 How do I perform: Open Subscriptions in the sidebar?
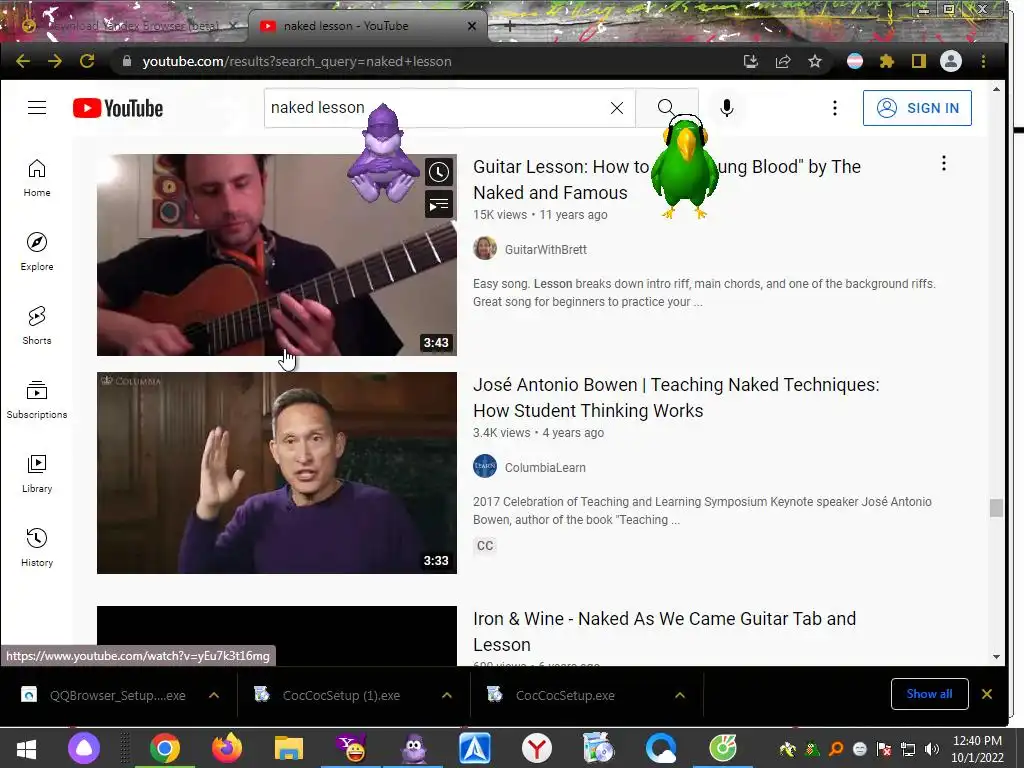tap(37, 400)
